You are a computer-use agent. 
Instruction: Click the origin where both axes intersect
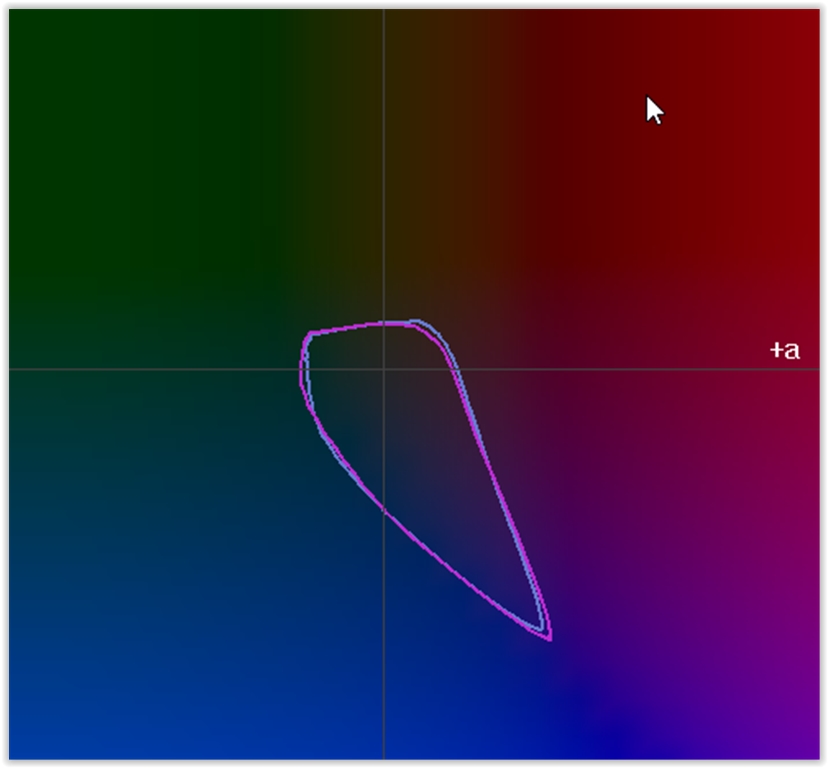[384, 369]
